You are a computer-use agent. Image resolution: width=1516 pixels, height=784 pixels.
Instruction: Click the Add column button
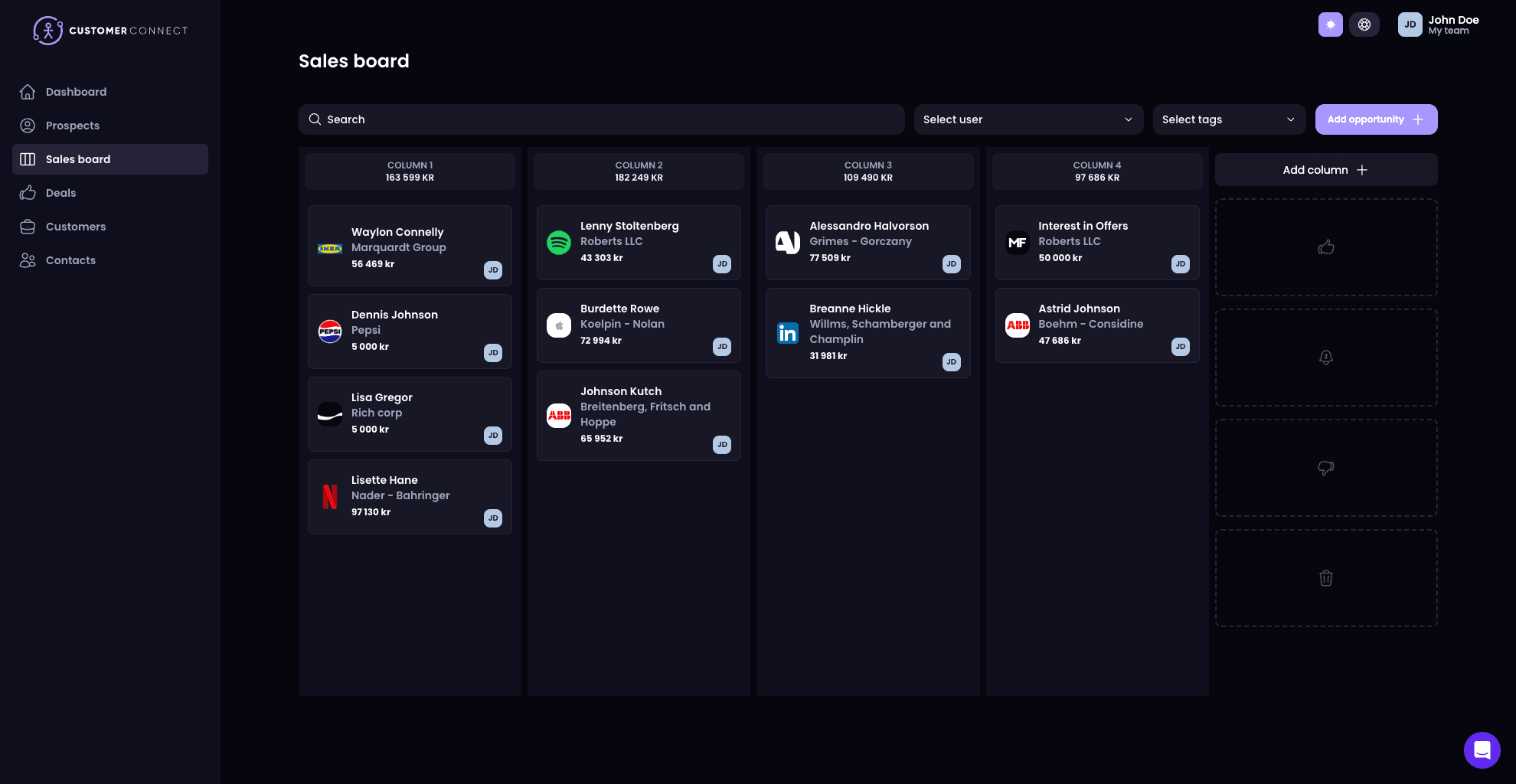pos(1325,170)
